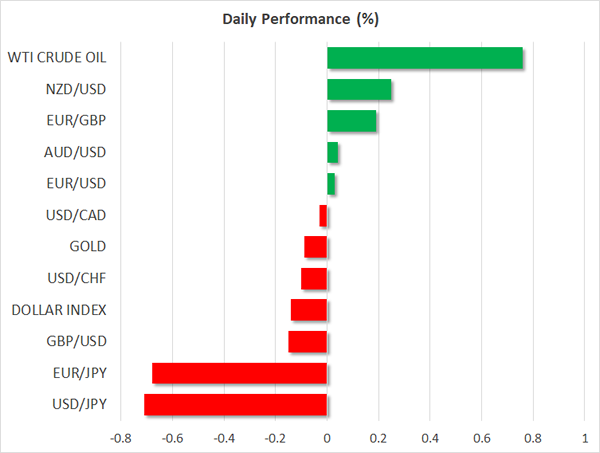Select the USD/JPY long red bar
Screen dimensions: 600x453
click(x=236, y=404)
